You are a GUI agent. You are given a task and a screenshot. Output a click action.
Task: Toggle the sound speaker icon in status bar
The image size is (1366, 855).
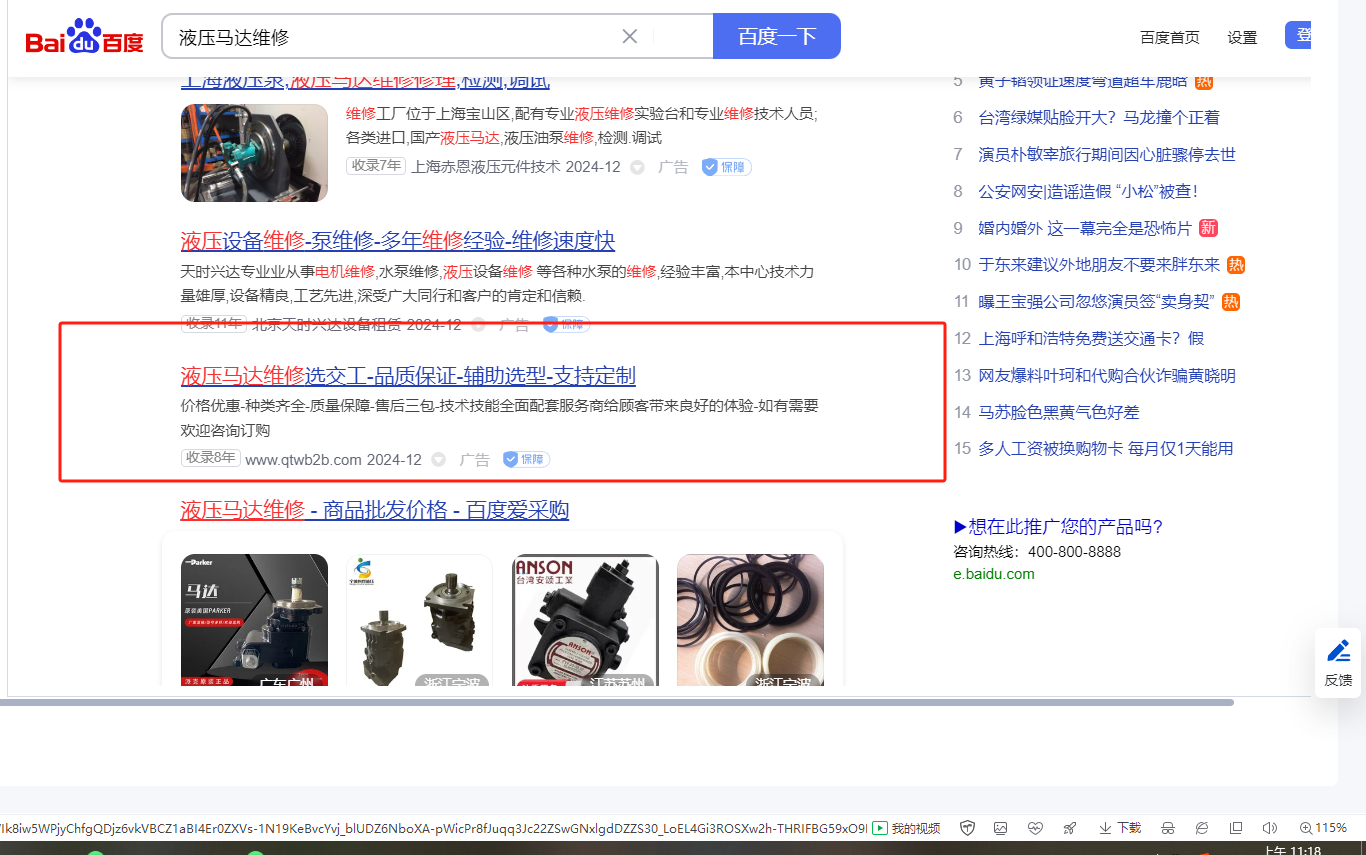(1270, 828)
